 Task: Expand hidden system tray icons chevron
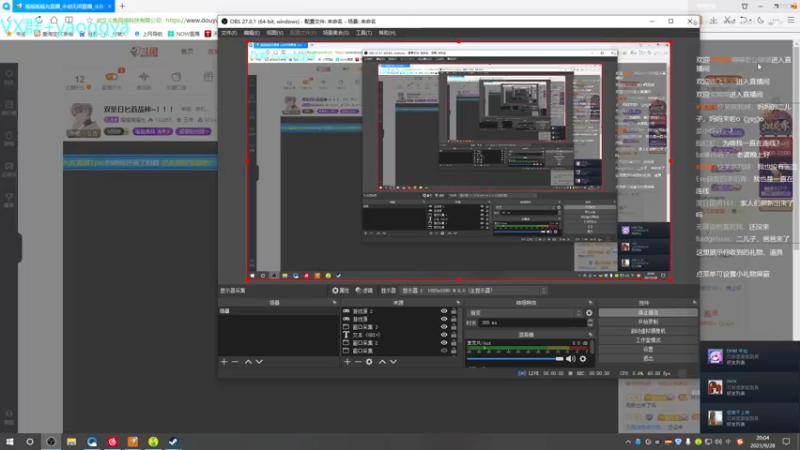click(x=628, y=442)
